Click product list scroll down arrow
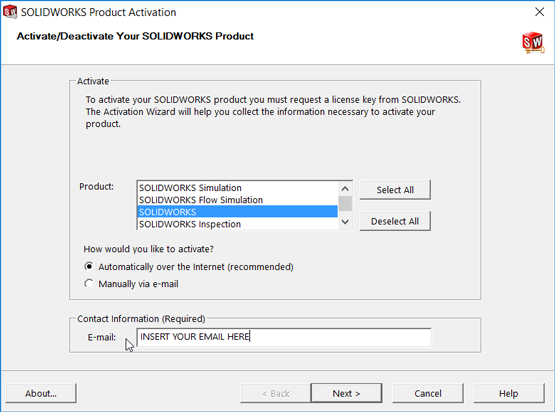555x412 pixels. 345,222
